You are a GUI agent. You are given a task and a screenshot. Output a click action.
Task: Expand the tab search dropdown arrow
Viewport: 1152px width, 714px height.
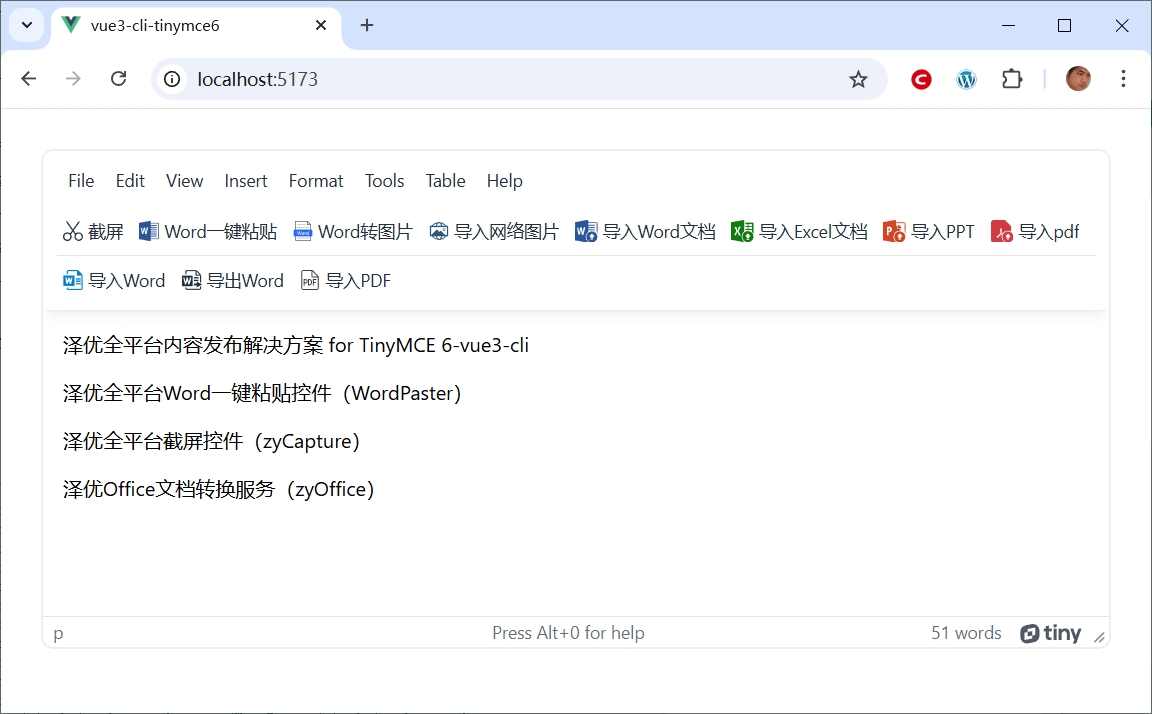tap(27, 25)
